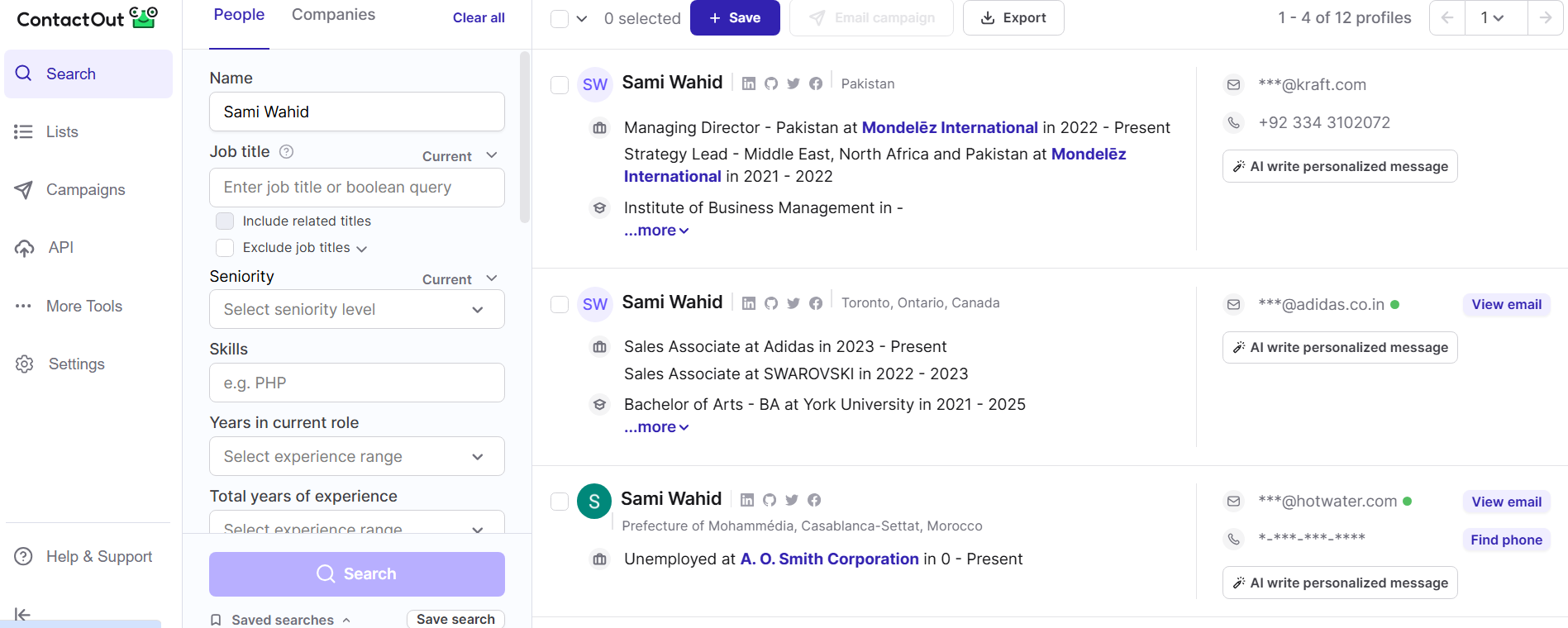AI write message for kraft.com profile
The height and width of the screenshot is (628, 1568).
pyautogui.click(x=1340, y=166)
